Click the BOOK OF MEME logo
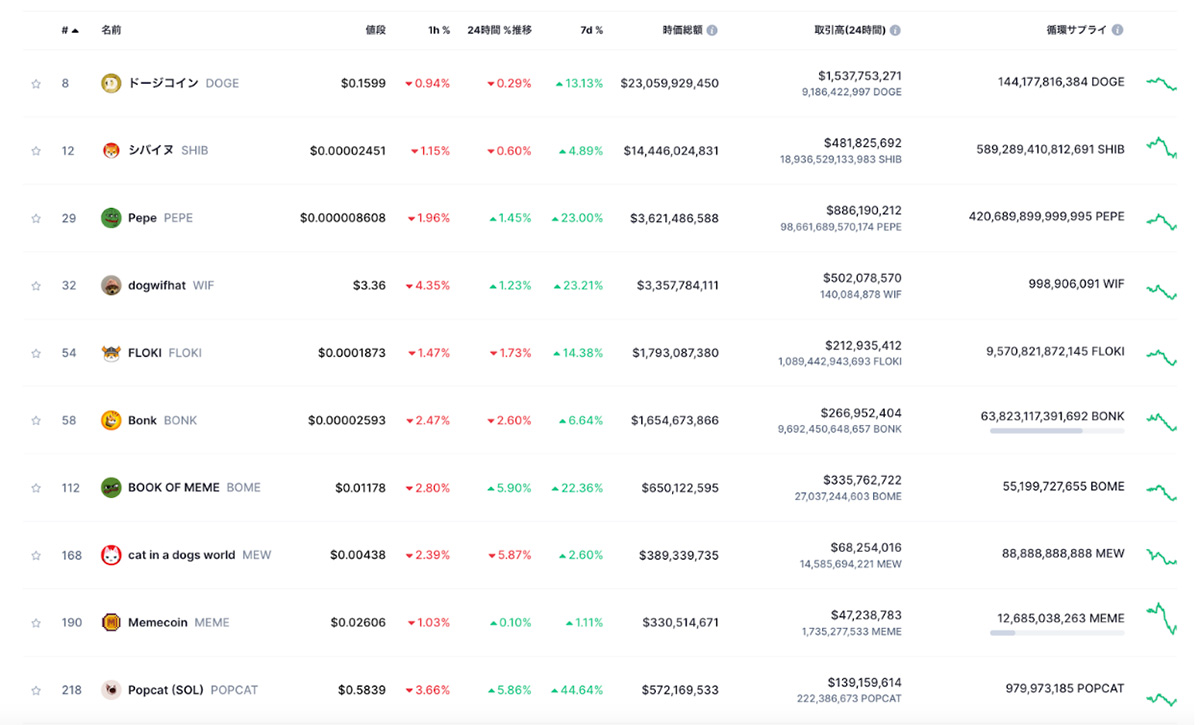 pos(111,488)
